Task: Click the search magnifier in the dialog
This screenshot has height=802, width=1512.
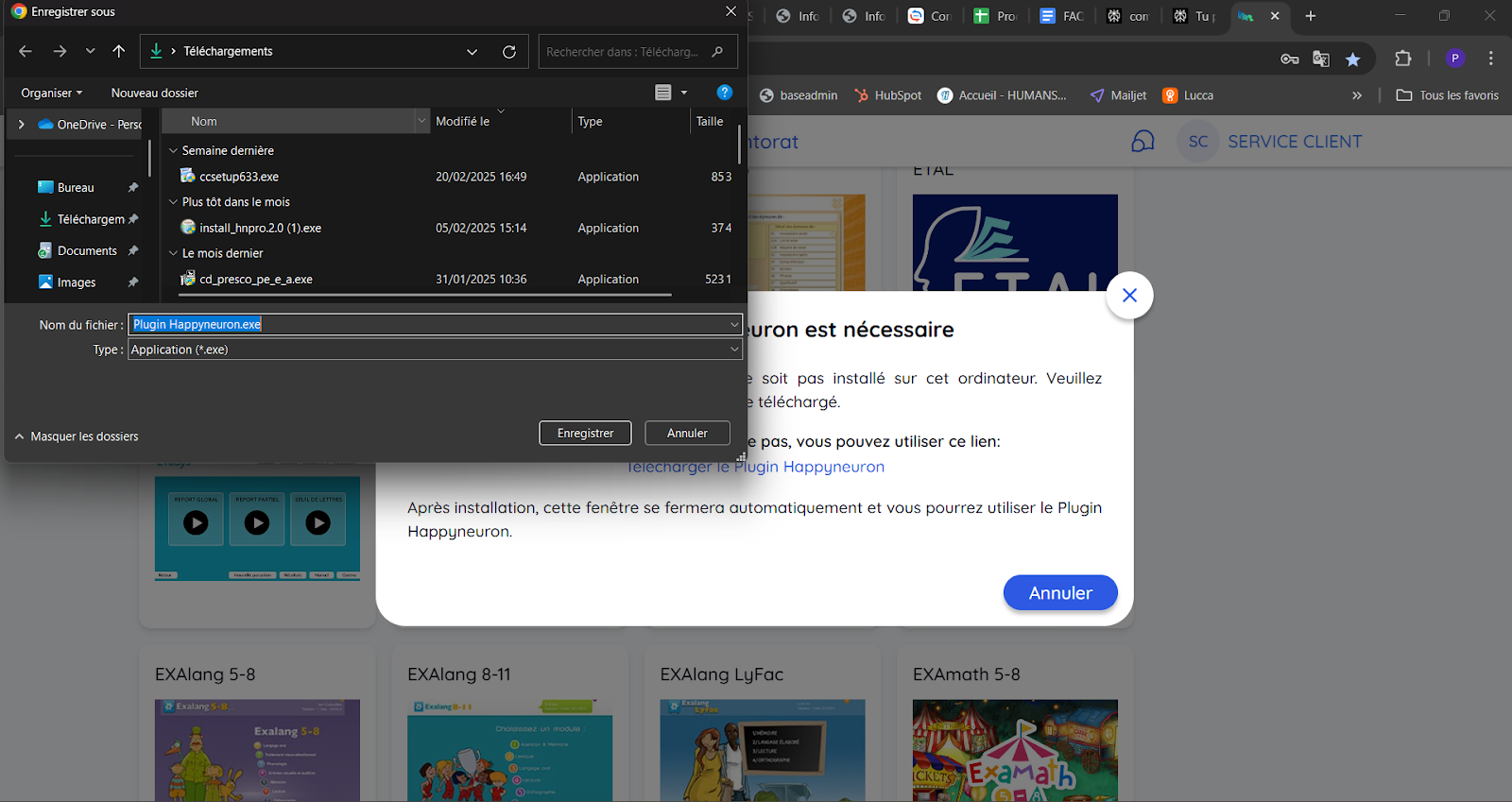Action: 717,52
